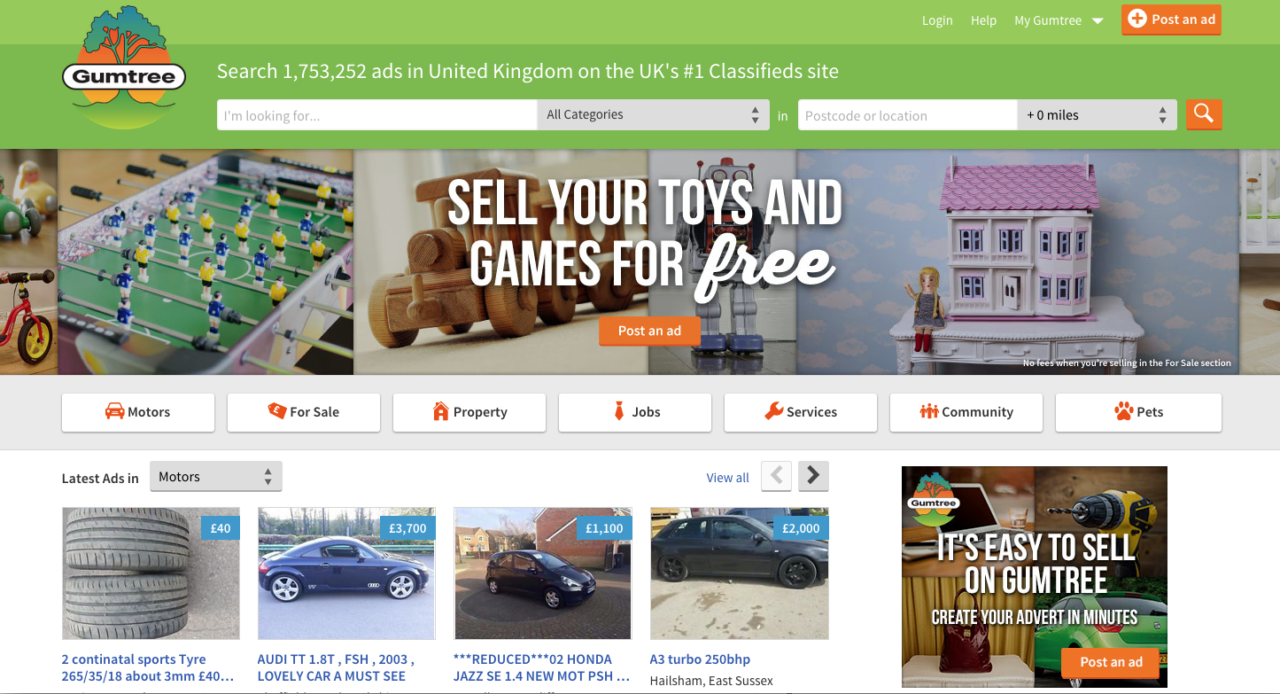Open the Pets category paw icon

click(x=1123, y=412)
